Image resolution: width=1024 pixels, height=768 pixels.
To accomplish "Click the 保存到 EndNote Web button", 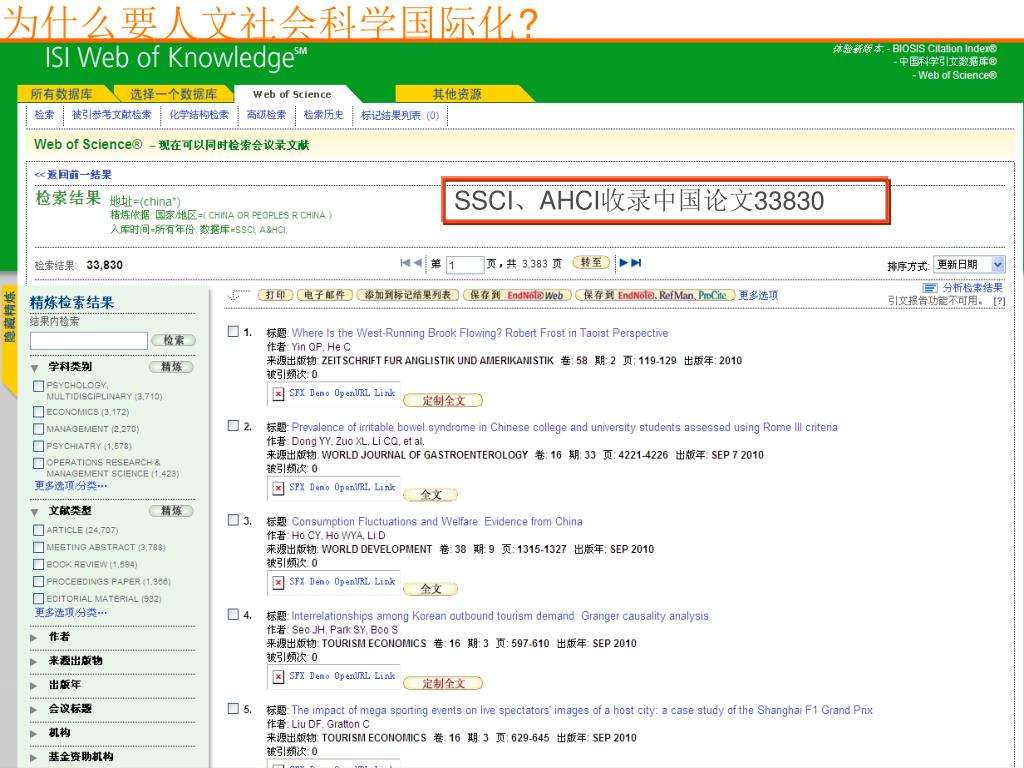I will (517, 295).
